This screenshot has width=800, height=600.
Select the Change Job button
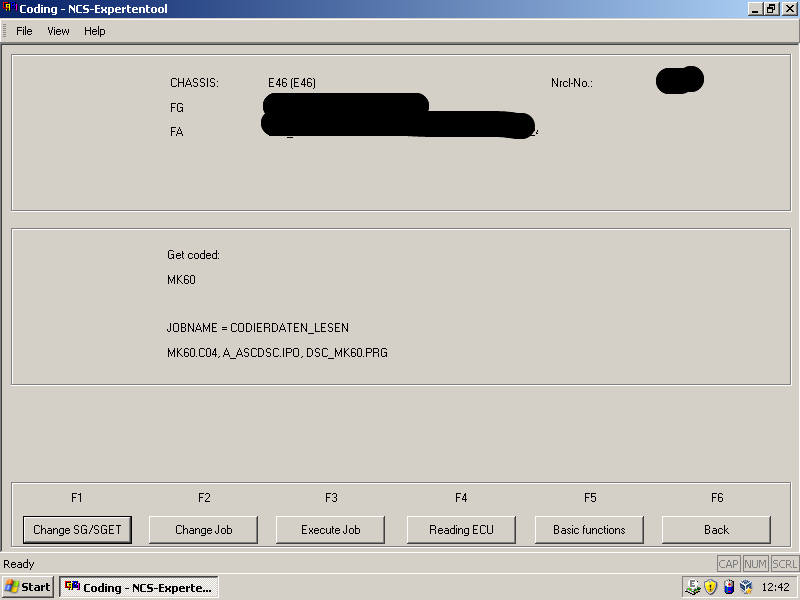(x=204, y=530)
